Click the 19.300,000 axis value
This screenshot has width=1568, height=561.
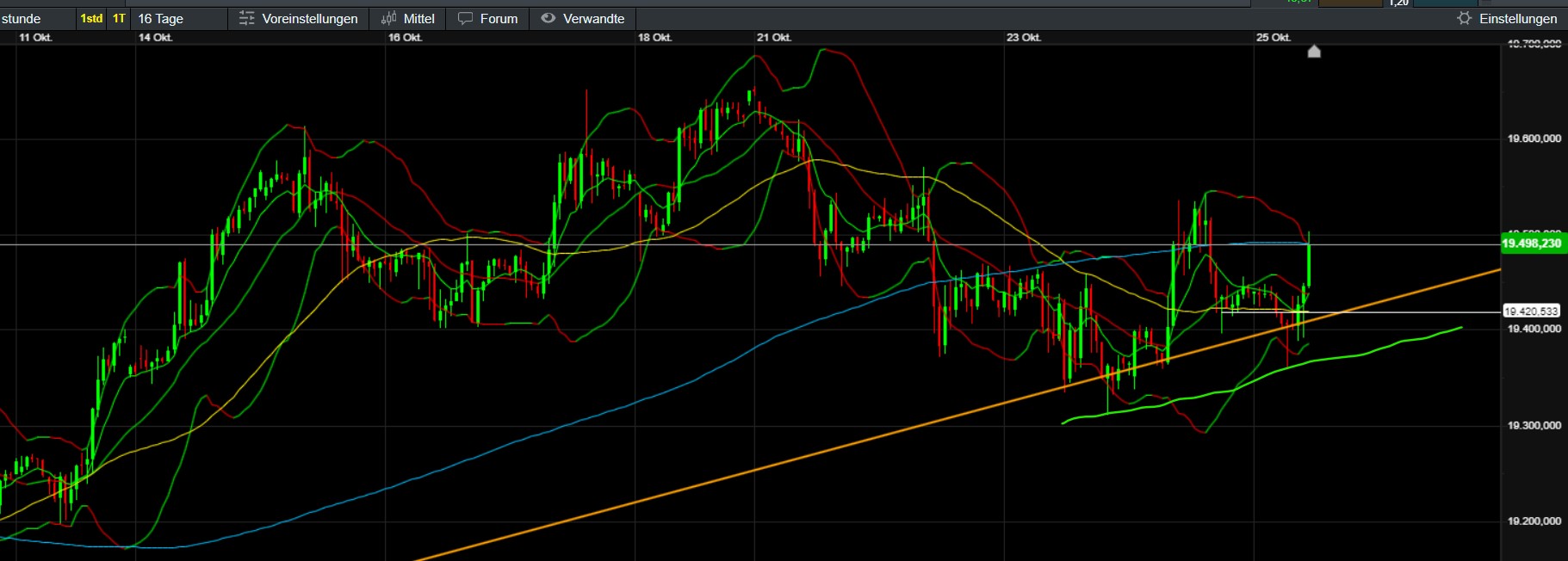(x=1534, y=425)
